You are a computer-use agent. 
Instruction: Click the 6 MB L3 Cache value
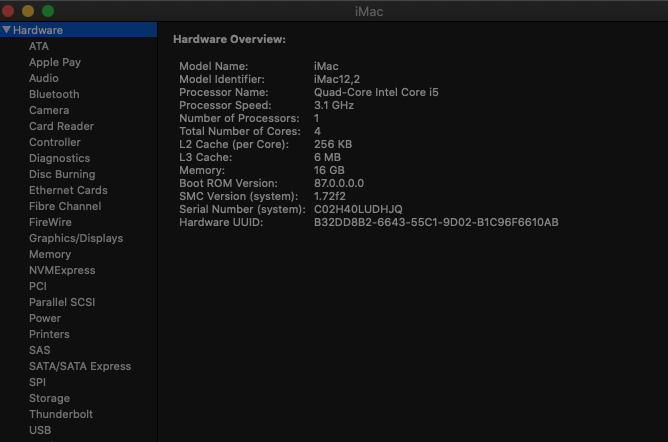click(x=327, y=157)
